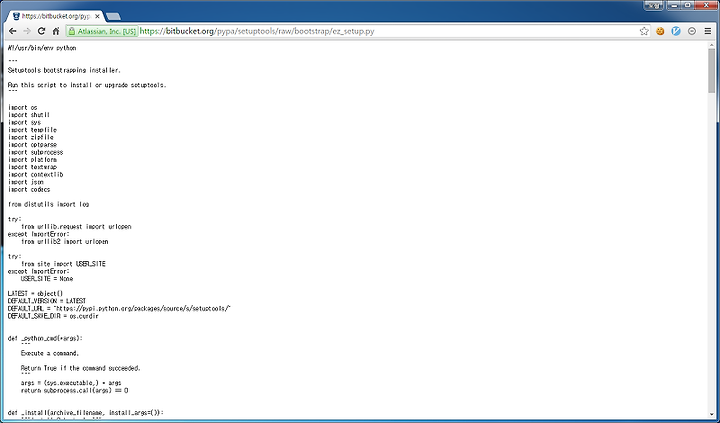Click the 'Execute a command.' docstring
This screenshot has height=423, width=720.
point(50,353)
